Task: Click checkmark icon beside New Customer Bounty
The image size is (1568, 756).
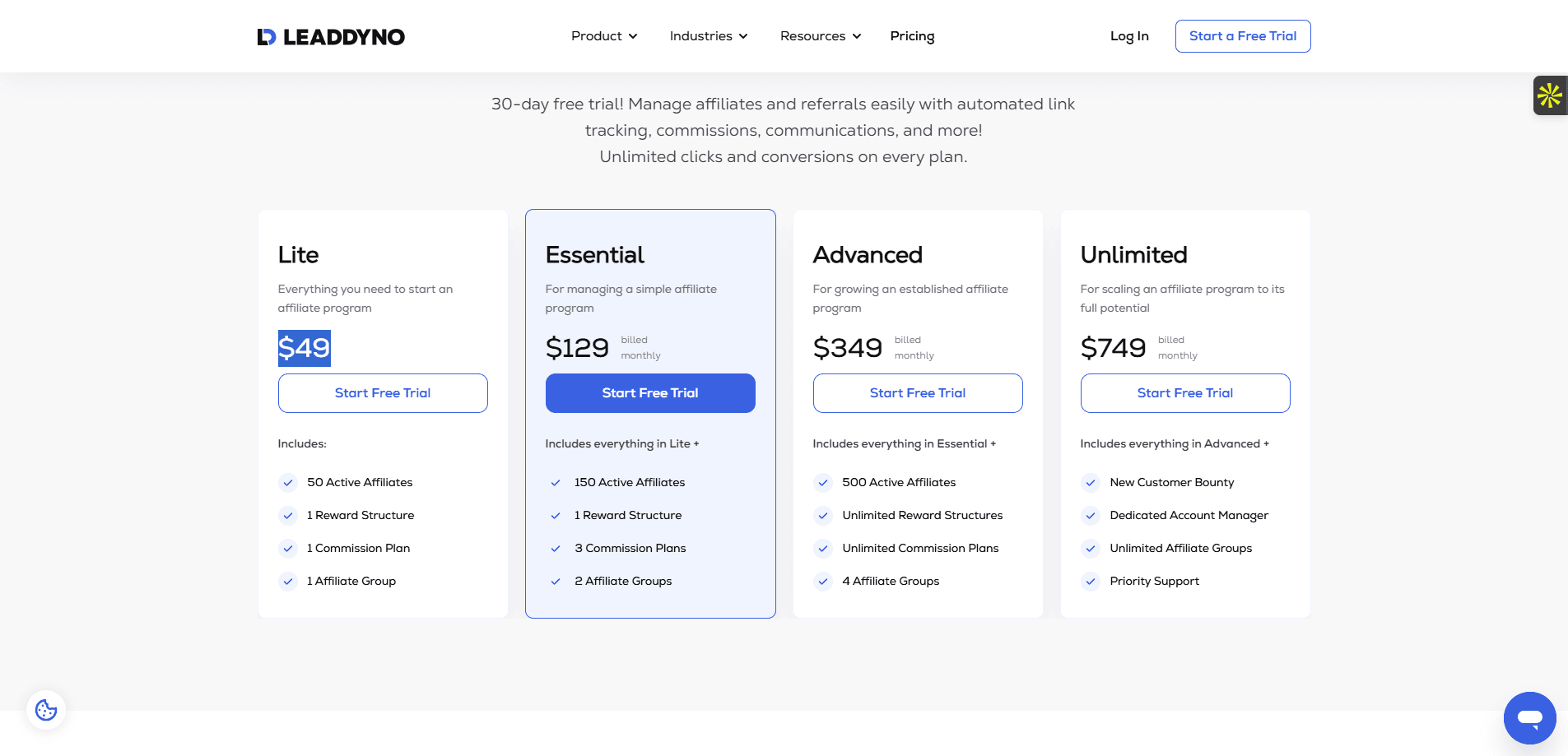Action: click(x=1091, y=483)
